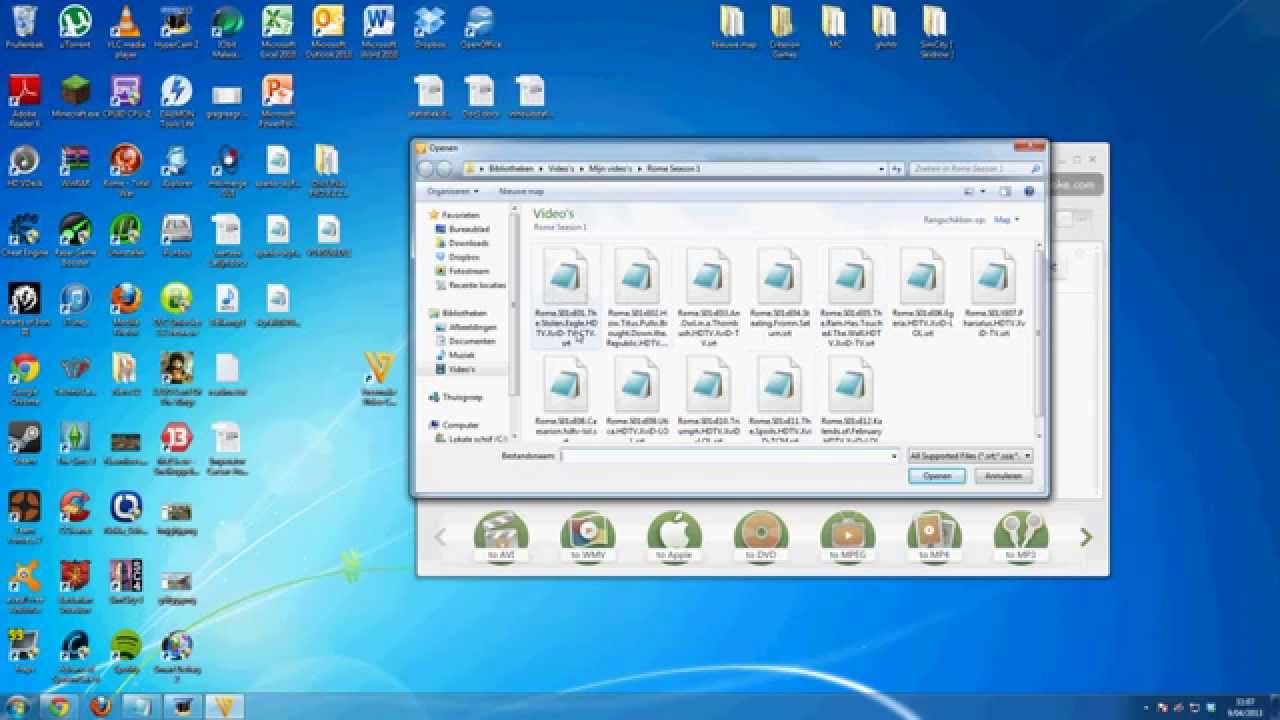The height and width of the screenshot is (720, 1280).
Task: Select file Rome.S01.E12 Kalends of February
Action: 851,398
